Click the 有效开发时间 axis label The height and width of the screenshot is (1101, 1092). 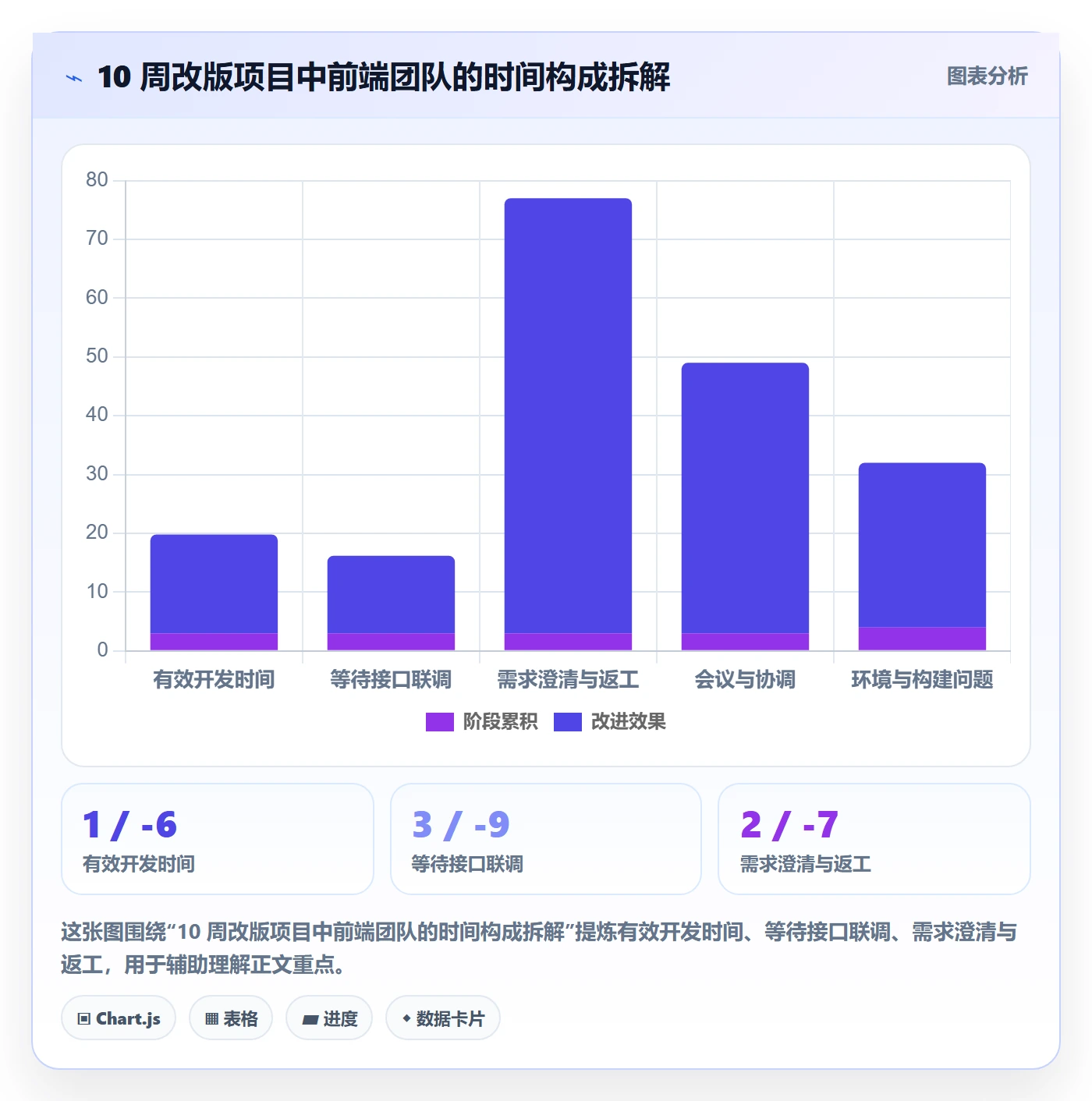pos(214,680)
